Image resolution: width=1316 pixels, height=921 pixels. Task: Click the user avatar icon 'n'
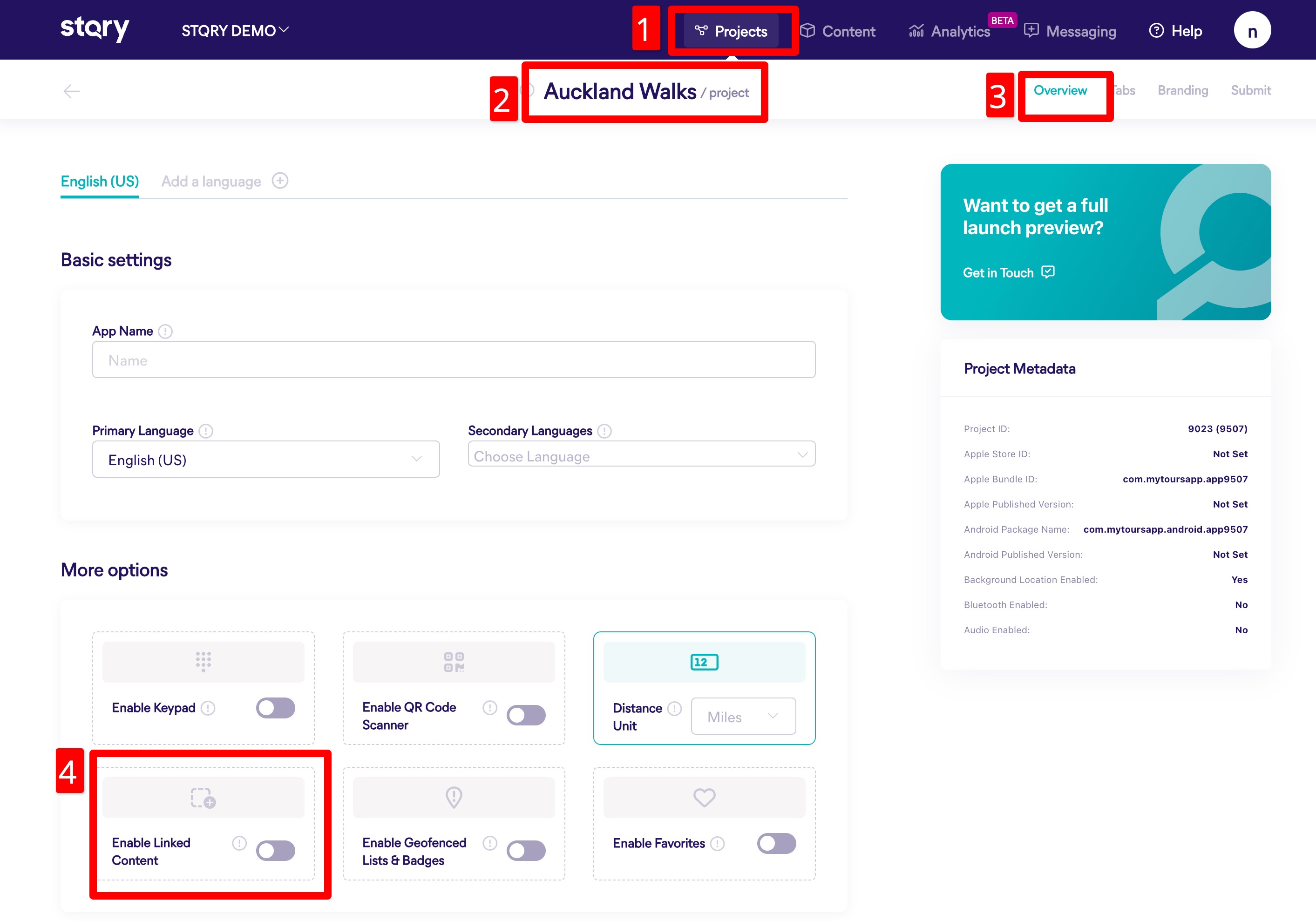[x=1252, y=31]
